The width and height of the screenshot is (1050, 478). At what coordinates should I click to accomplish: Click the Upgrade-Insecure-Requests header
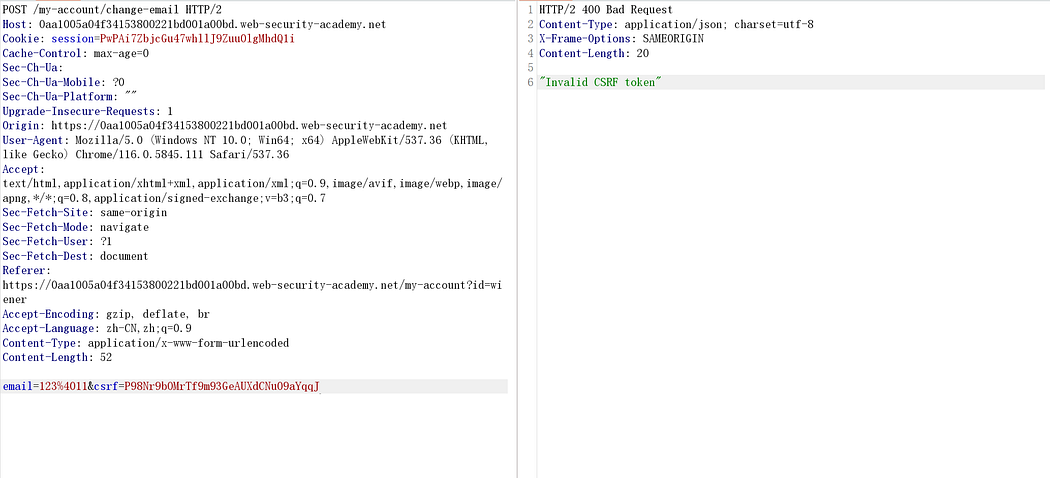pos(88,111)
